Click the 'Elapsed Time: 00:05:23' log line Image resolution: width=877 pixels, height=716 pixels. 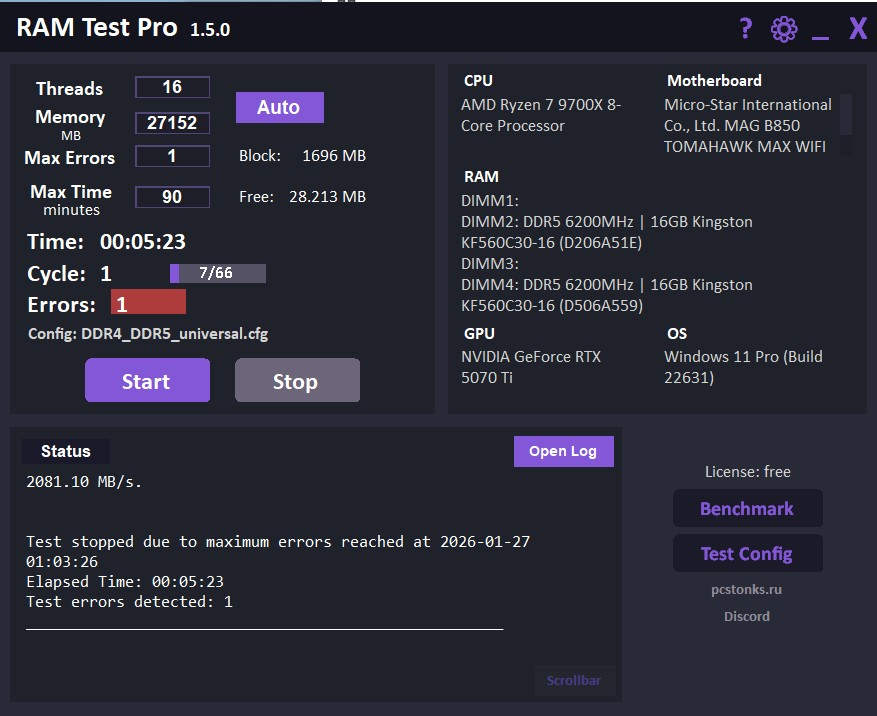(x=125, y=582)
